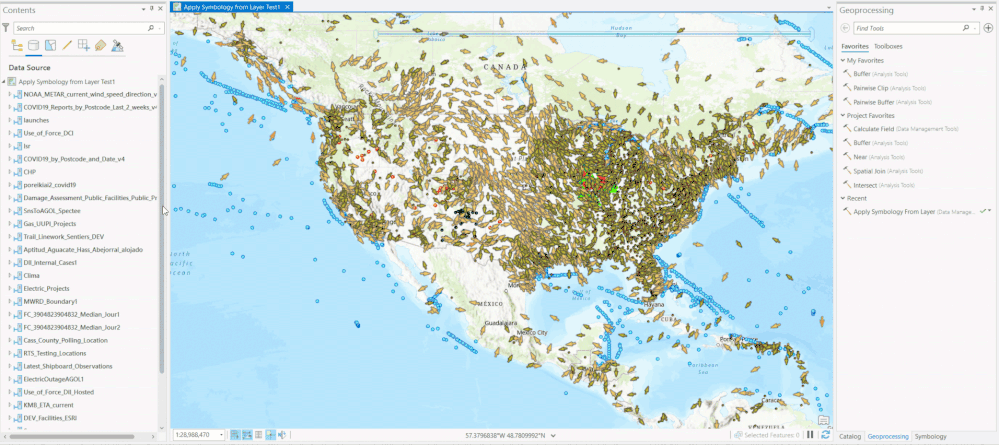This screenshot has width=999, height=445.
Task: Switch to the Favorites tab
Action: coord(854,46)
